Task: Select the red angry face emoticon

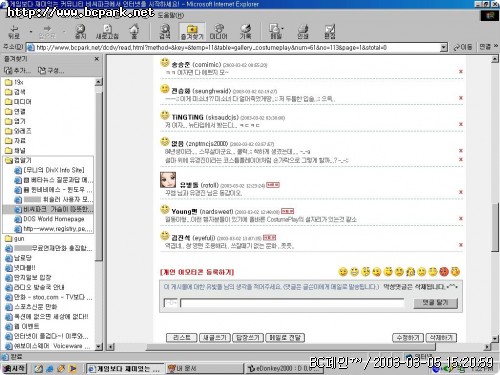Action: [444, 272]
